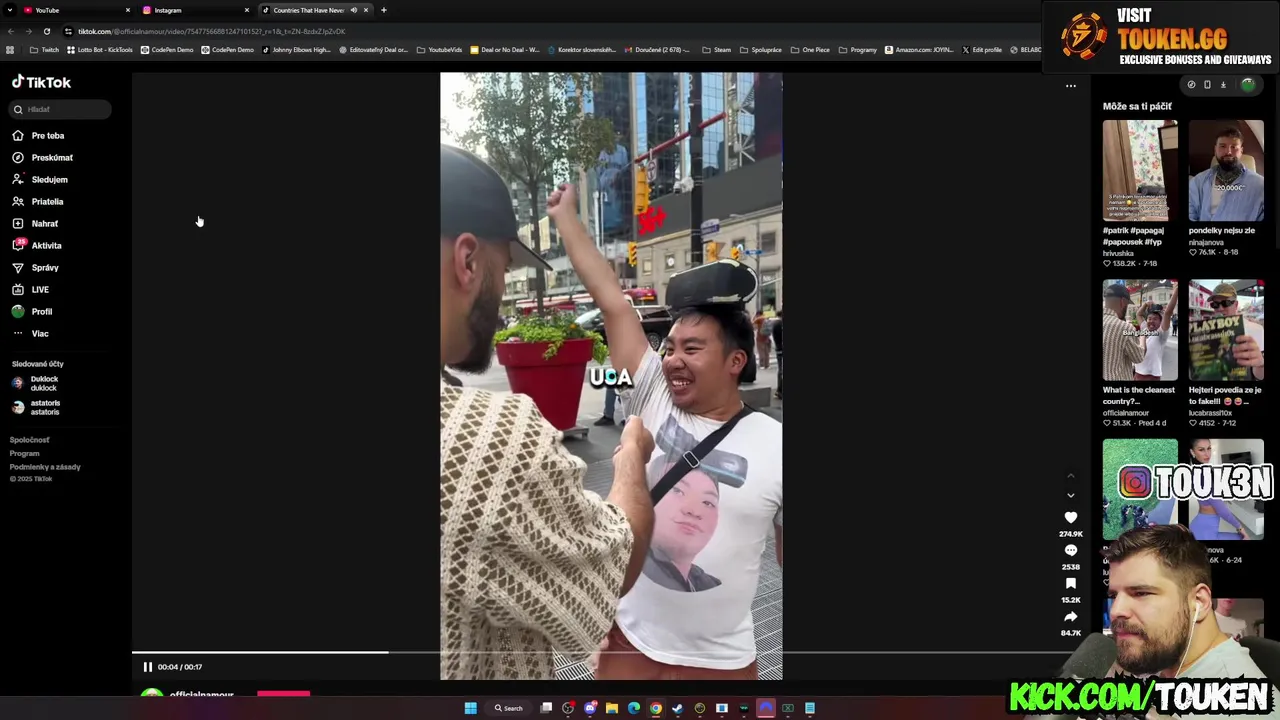
Task: Open the Spolupráce bookmarks folder
Action: click(x=761, y=50)
